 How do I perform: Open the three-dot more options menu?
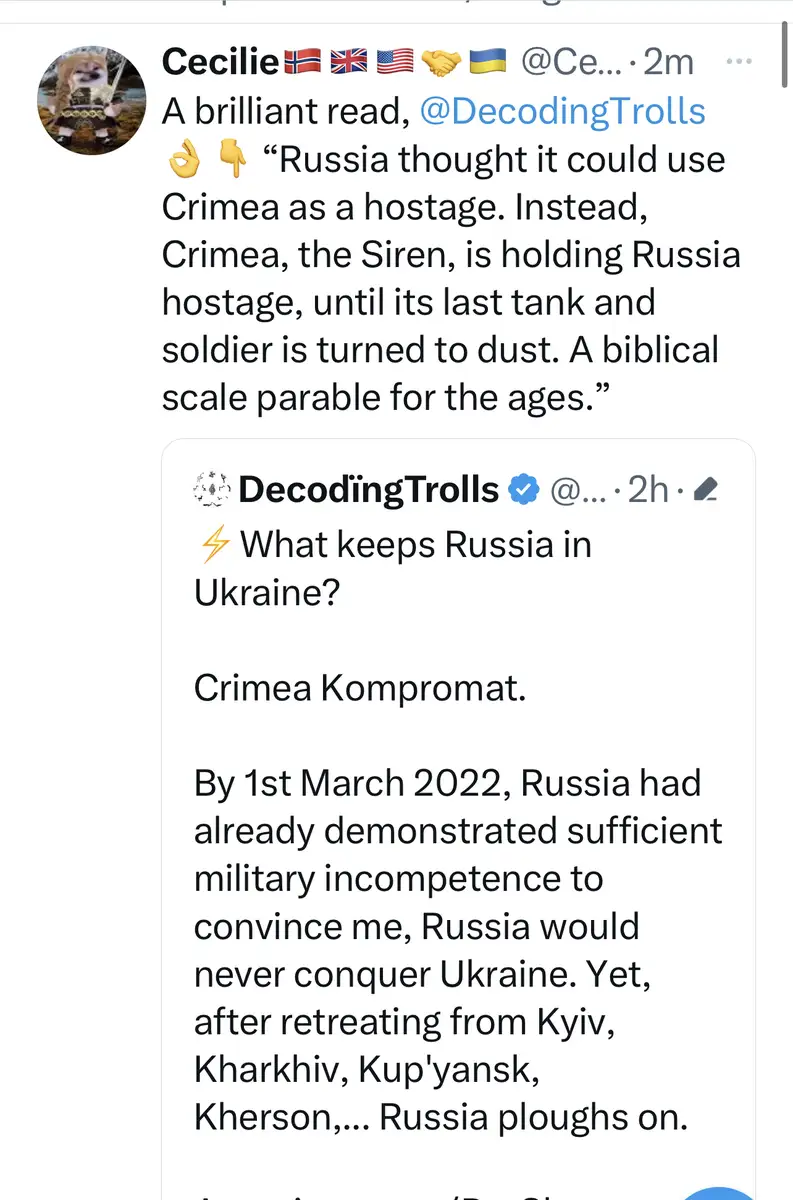[x=740, y=61]
